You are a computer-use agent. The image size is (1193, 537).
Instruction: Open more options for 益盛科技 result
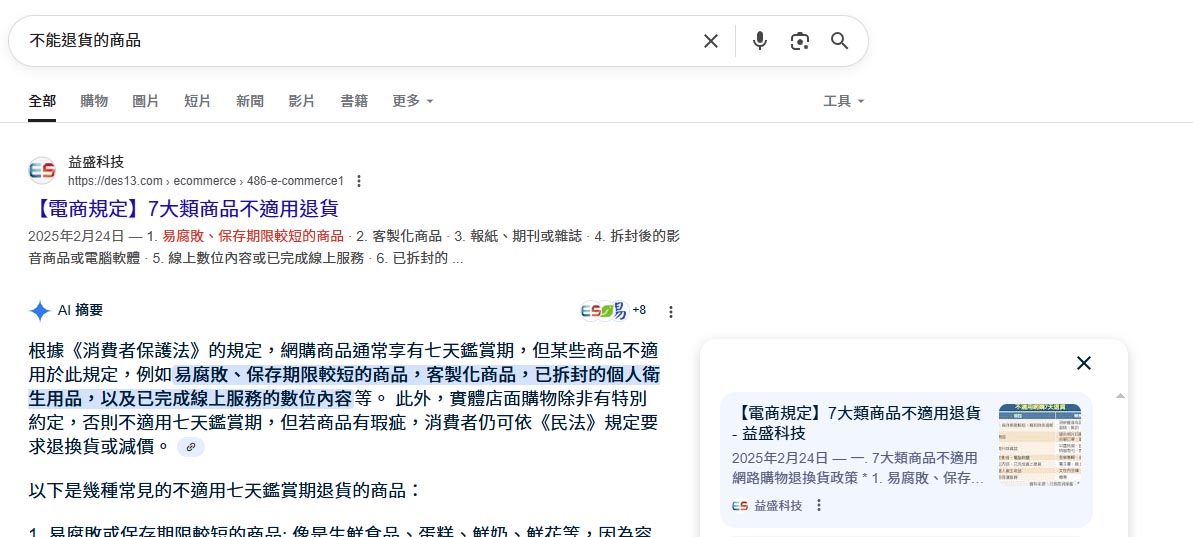[359, 181]
